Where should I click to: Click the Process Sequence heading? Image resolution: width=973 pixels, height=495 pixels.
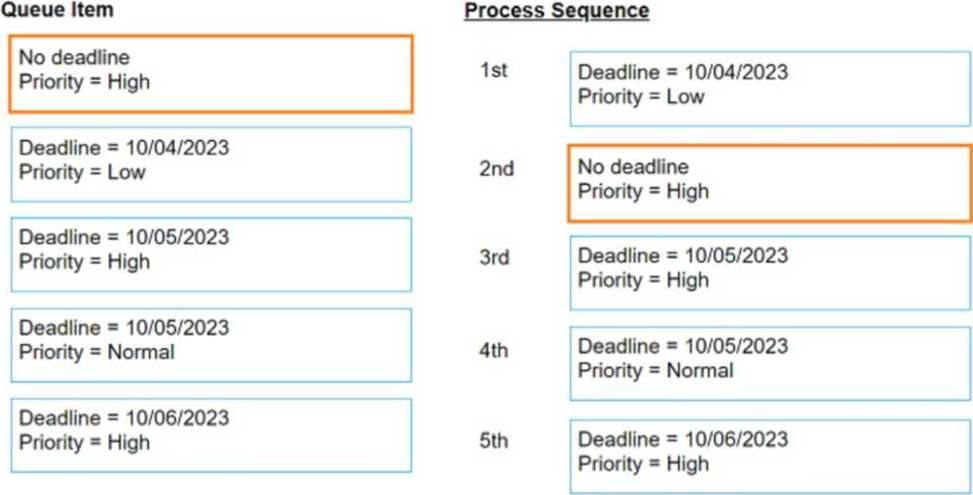click(557, 11)
